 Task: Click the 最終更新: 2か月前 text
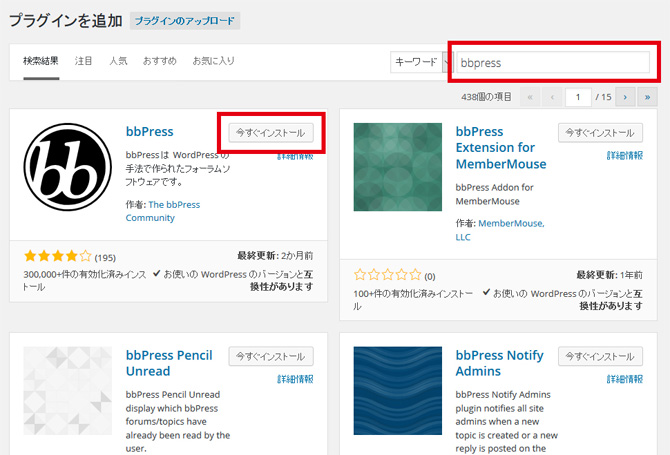[275, 255]
